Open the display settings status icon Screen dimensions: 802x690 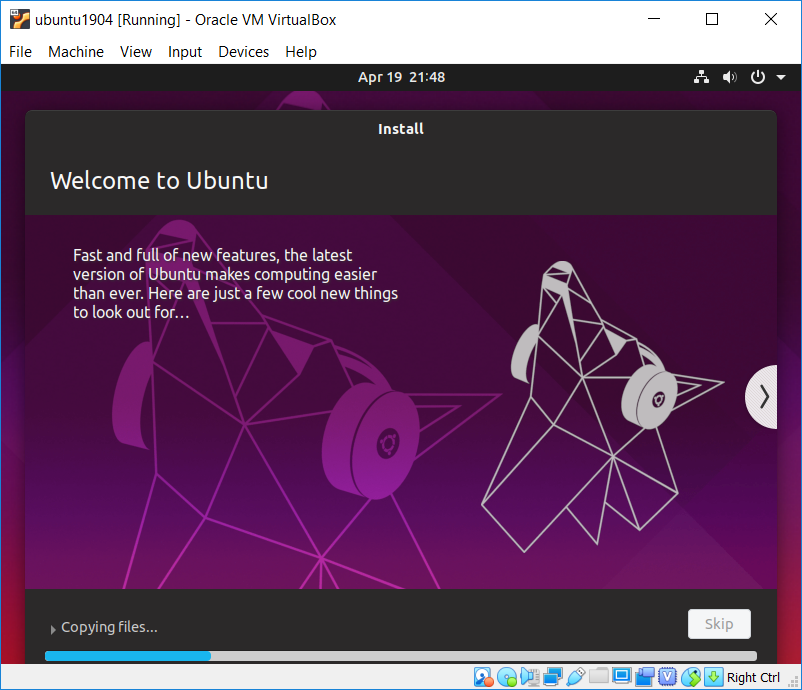[x=621, y=676]
